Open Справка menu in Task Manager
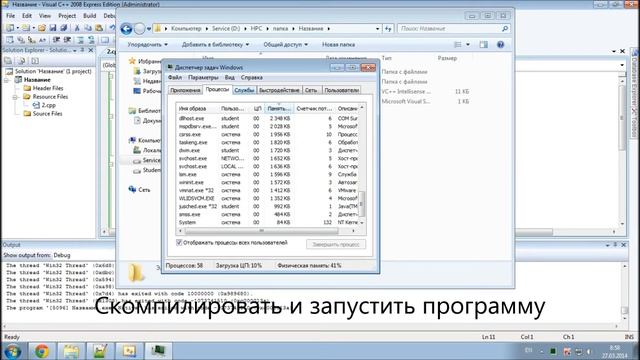The width and height of the screenshot is (640, 360). pyautogui.click(x=251, y=77)
